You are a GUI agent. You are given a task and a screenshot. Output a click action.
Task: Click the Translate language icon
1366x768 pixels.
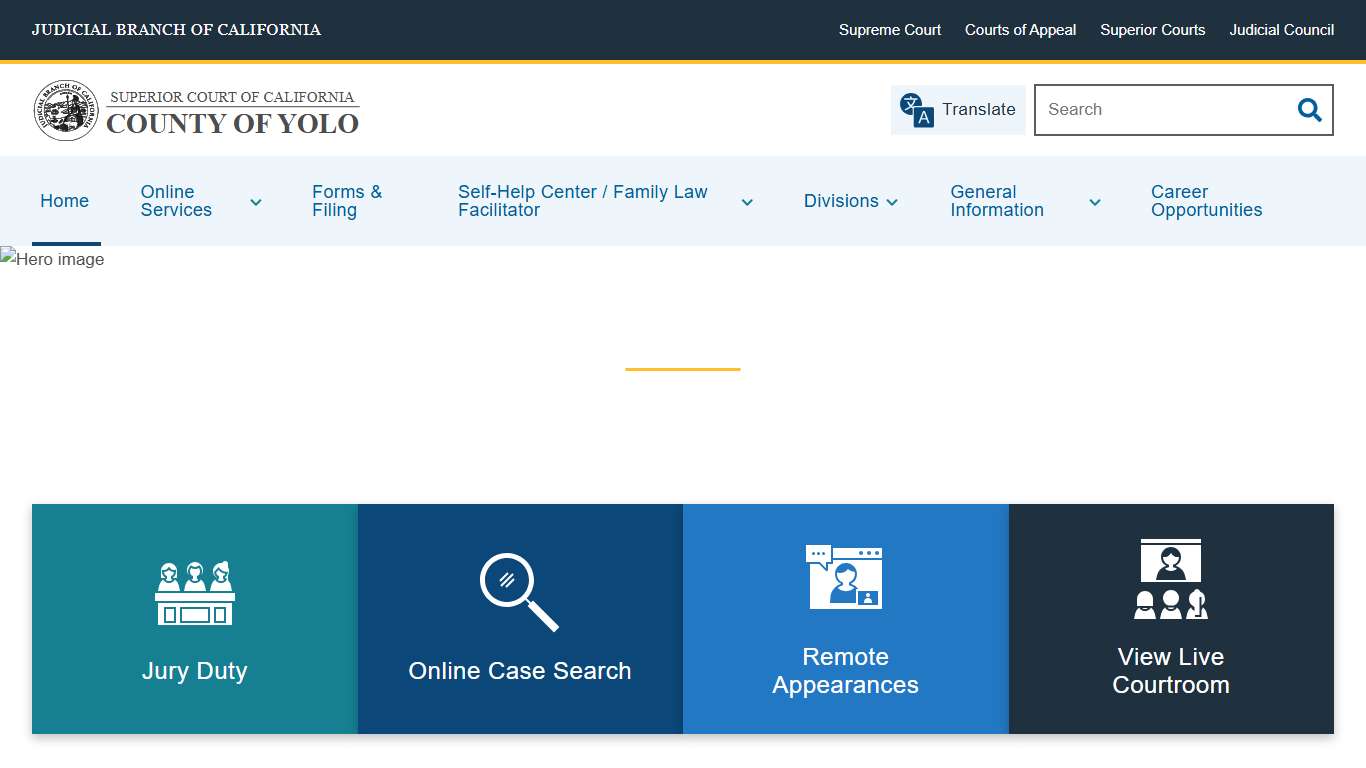(916, 110)
